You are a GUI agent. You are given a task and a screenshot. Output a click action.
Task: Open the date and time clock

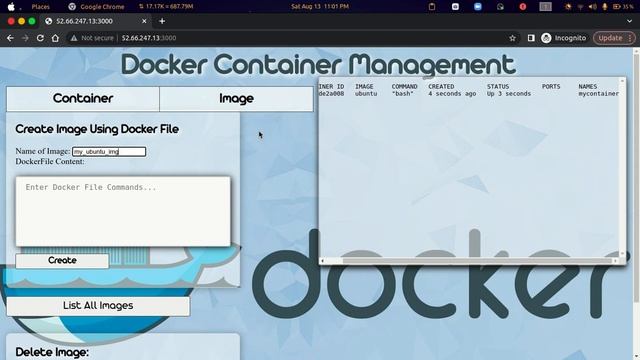click(320, 7)
